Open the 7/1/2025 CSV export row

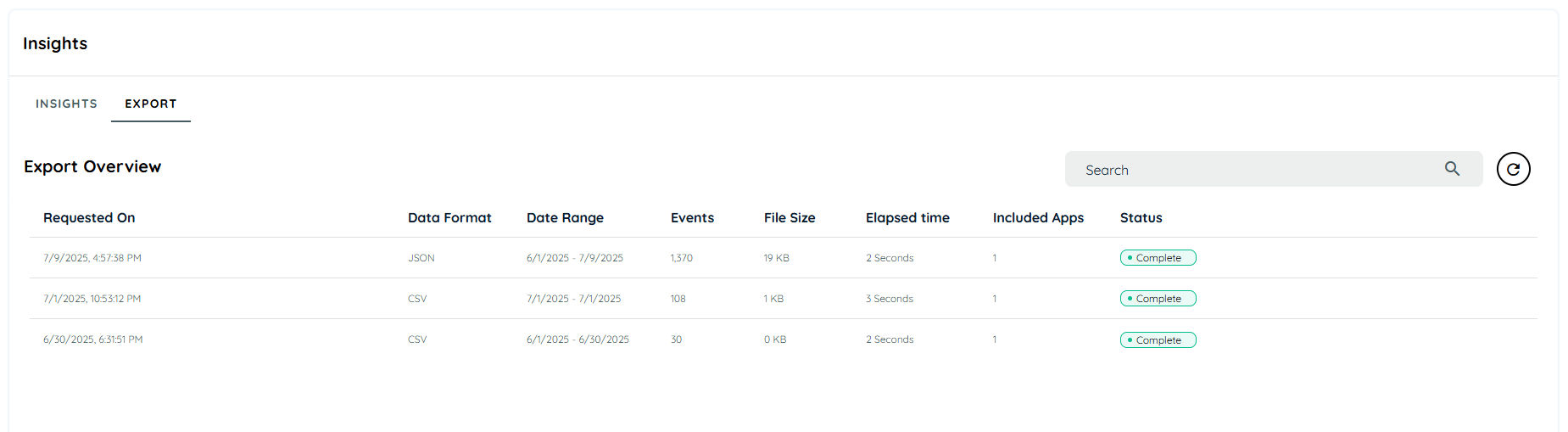point(784,299)
